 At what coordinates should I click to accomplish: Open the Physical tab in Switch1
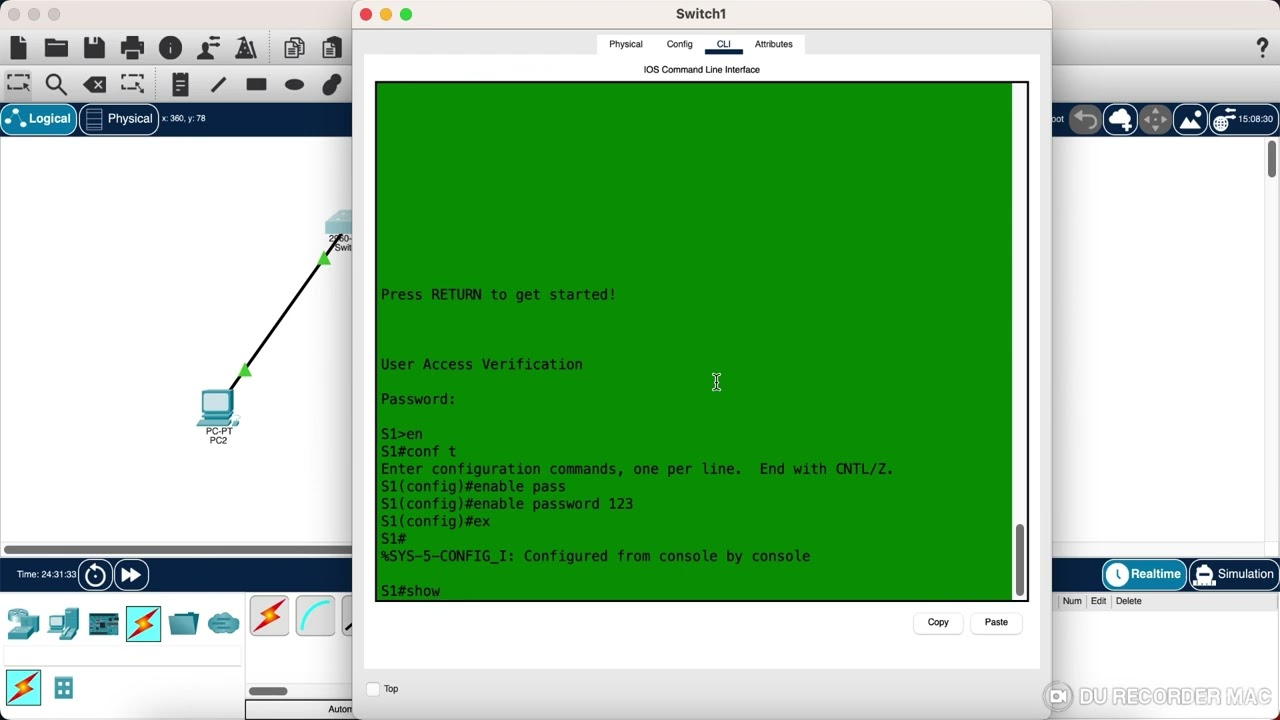pos(626,44)
